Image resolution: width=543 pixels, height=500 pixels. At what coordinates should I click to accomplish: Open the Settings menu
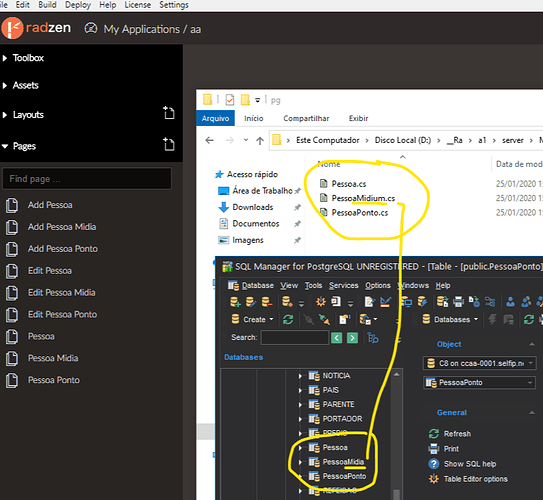174,5
